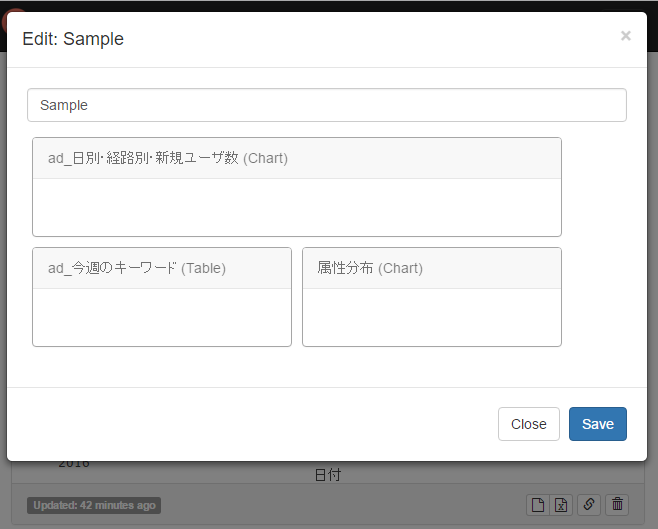The width and height of the screenshot is (658, 529).
Task: Click the empty body of the 新規ユーザ数 chart widget
Action: click(297, 207)
